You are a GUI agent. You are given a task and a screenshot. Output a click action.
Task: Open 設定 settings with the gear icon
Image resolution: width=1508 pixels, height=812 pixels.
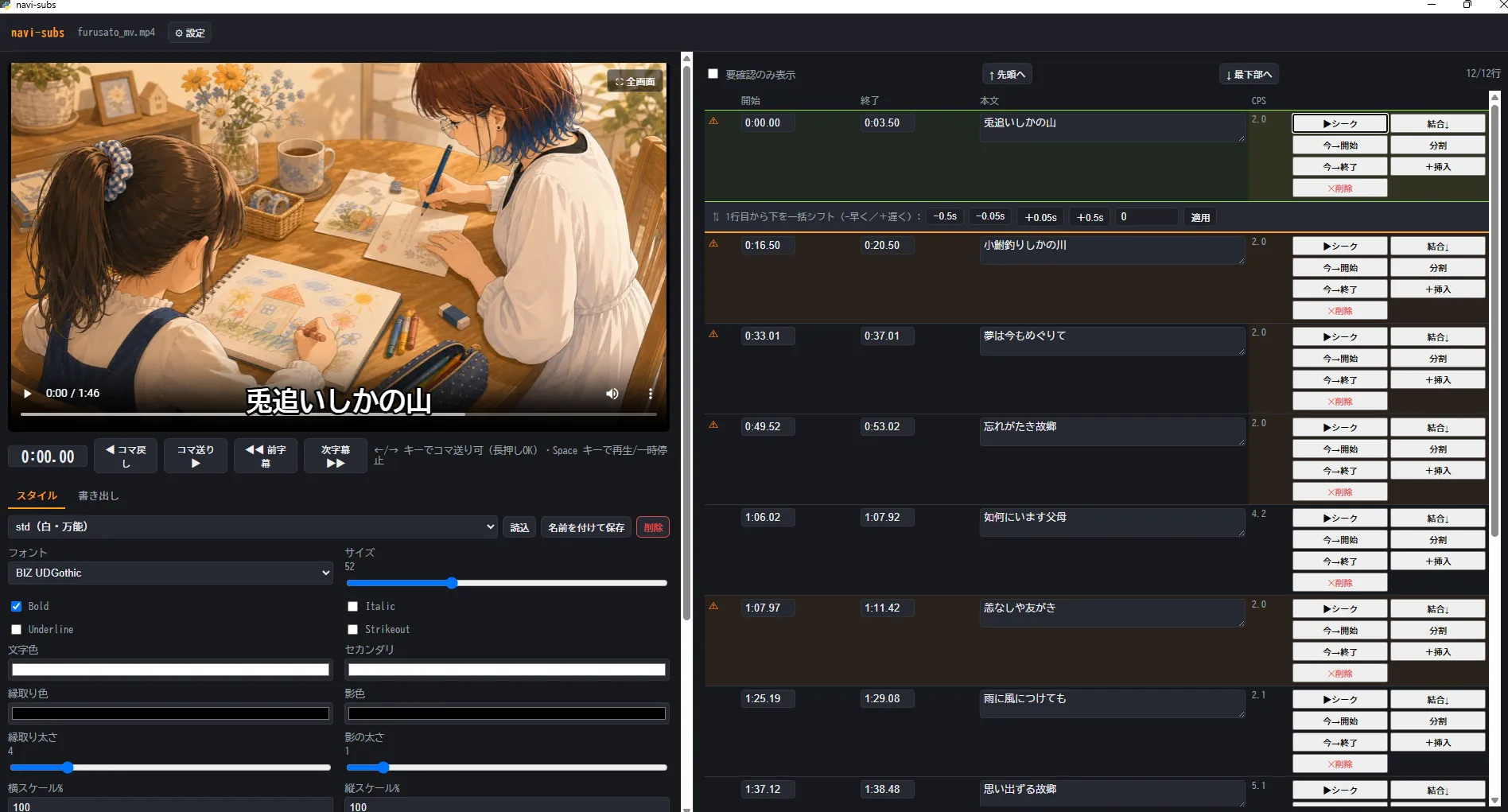190,33
